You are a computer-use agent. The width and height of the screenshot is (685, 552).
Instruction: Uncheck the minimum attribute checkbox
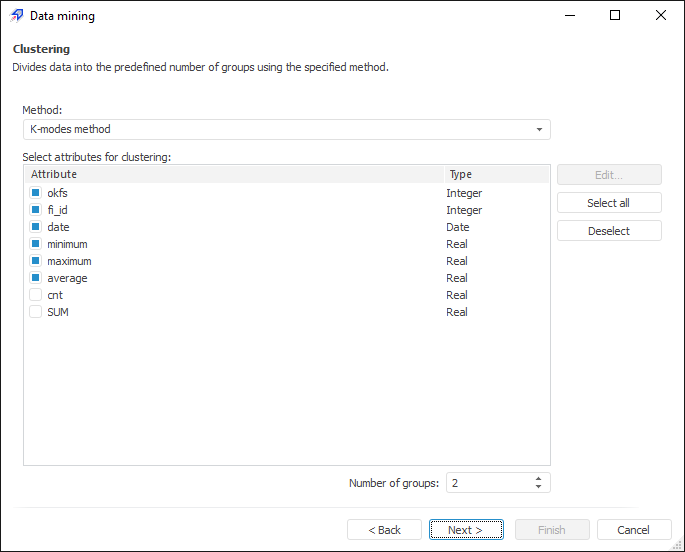pyautogui.click(x=36, y=244)
